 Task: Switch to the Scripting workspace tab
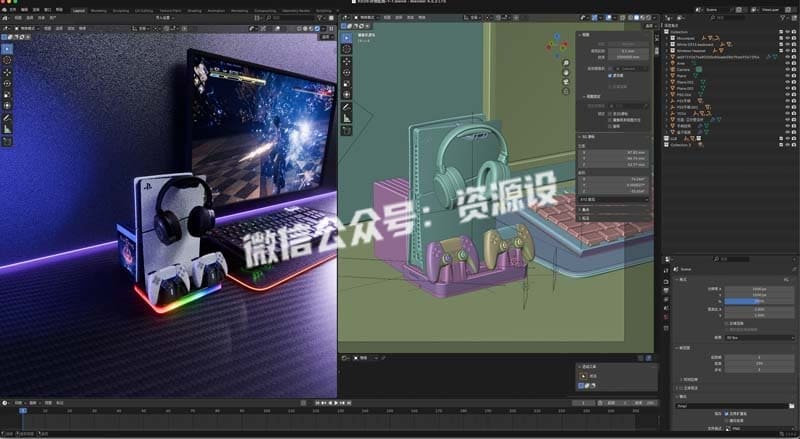[x=323, y=10]
